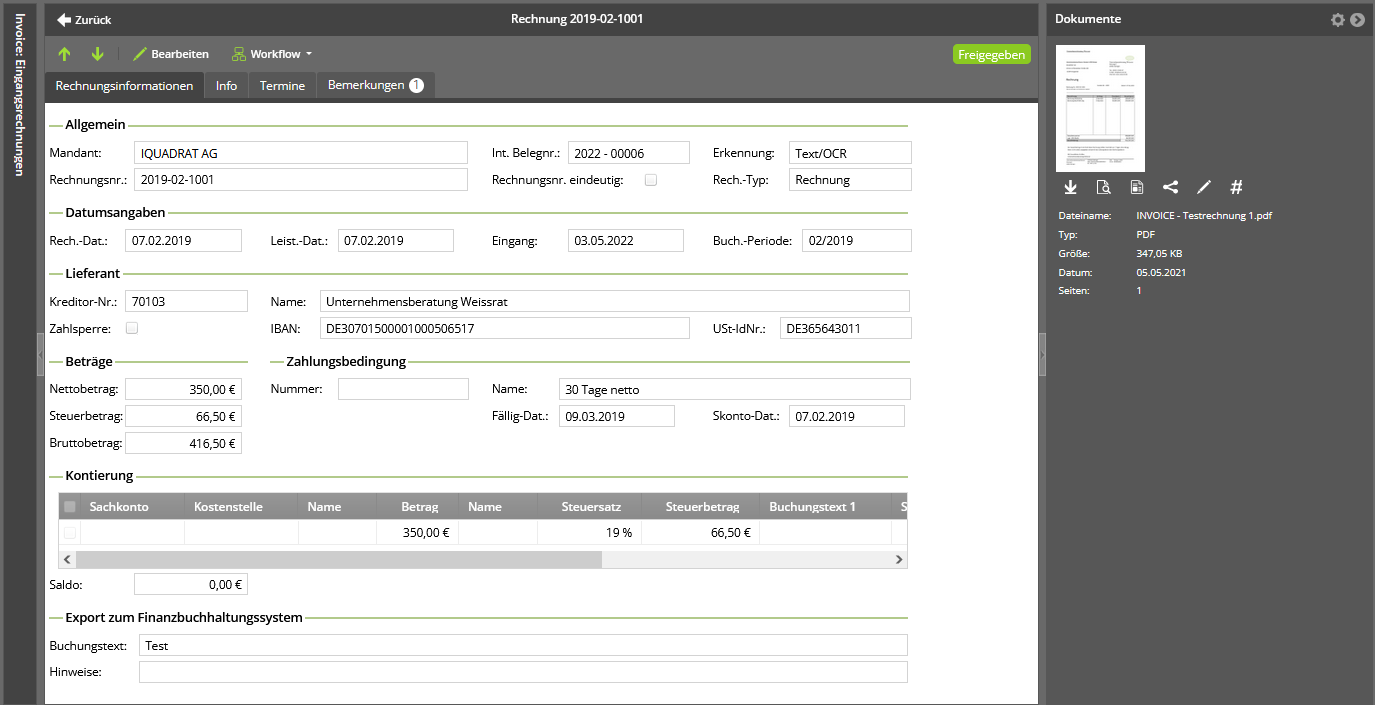Download the document in Dokumente panel
The width and height of the screenshot is (1375, 705).
[x=1070, y=187]
